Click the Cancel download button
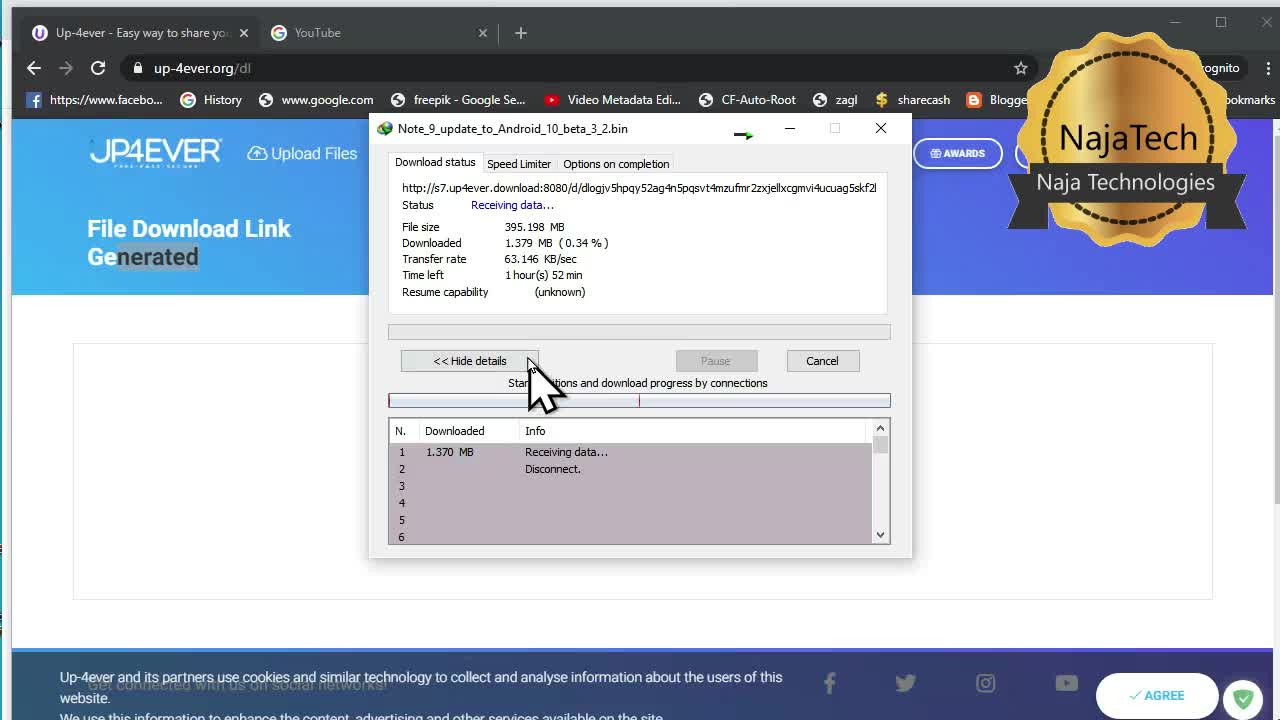The width and height of the screenshot is (1280, 720). [822, 361]
